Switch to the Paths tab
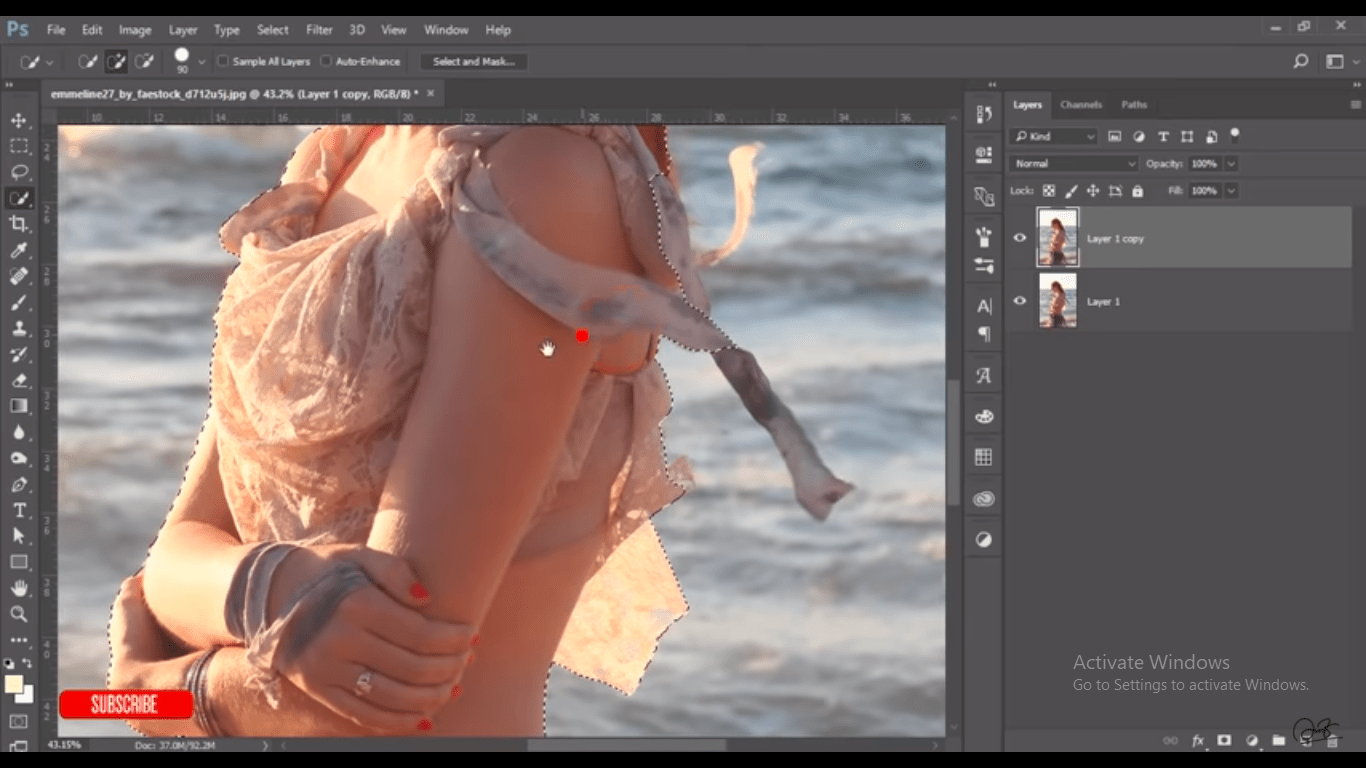Screen dimensions: 1366x768 click(1134, 104)
